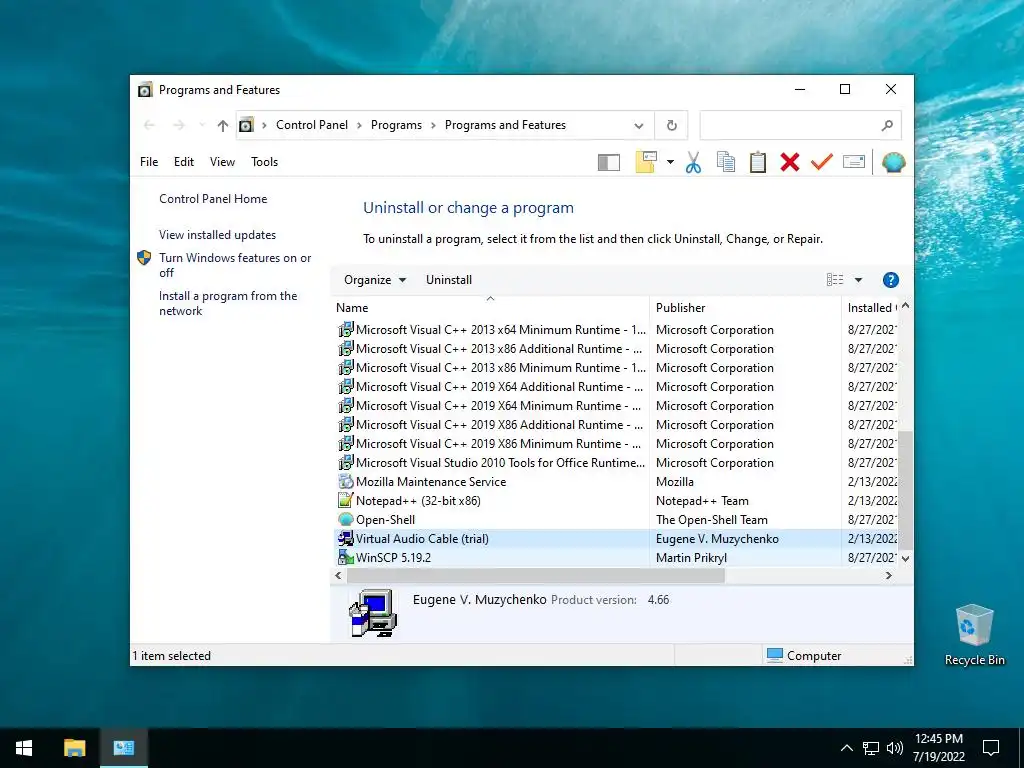The width and height of the screenshot is (1024, 768).
Task: Click the vertical scrollbar thumb
Action: click(905, 490)
